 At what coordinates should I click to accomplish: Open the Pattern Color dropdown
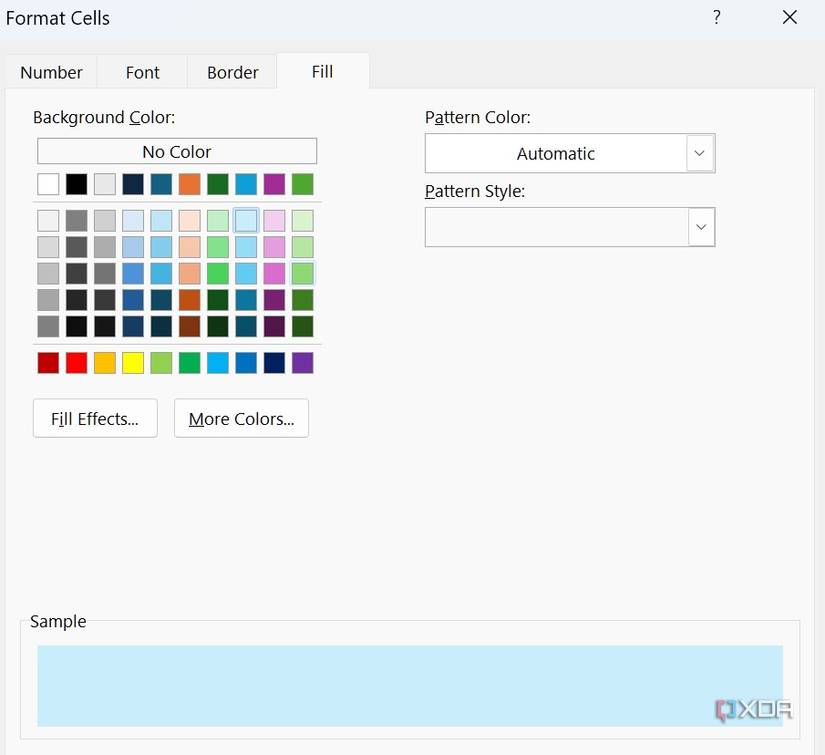pos(701,153)
